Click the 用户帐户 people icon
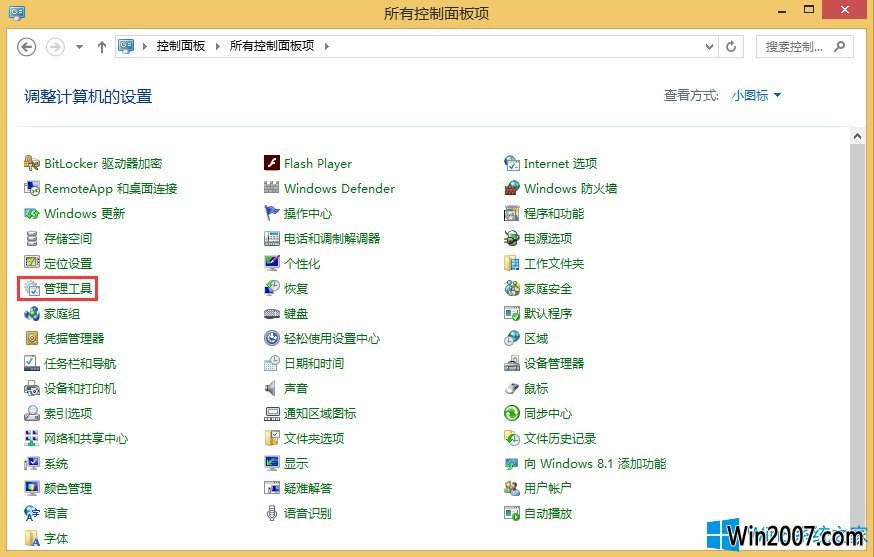 [512, 488]
